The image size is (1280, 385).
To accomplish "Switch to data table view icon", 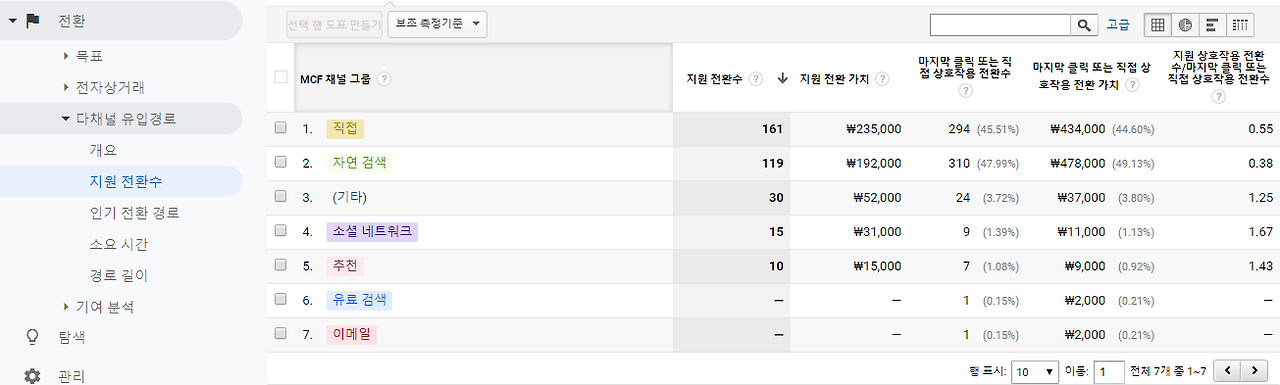I will click(1156, 25).
